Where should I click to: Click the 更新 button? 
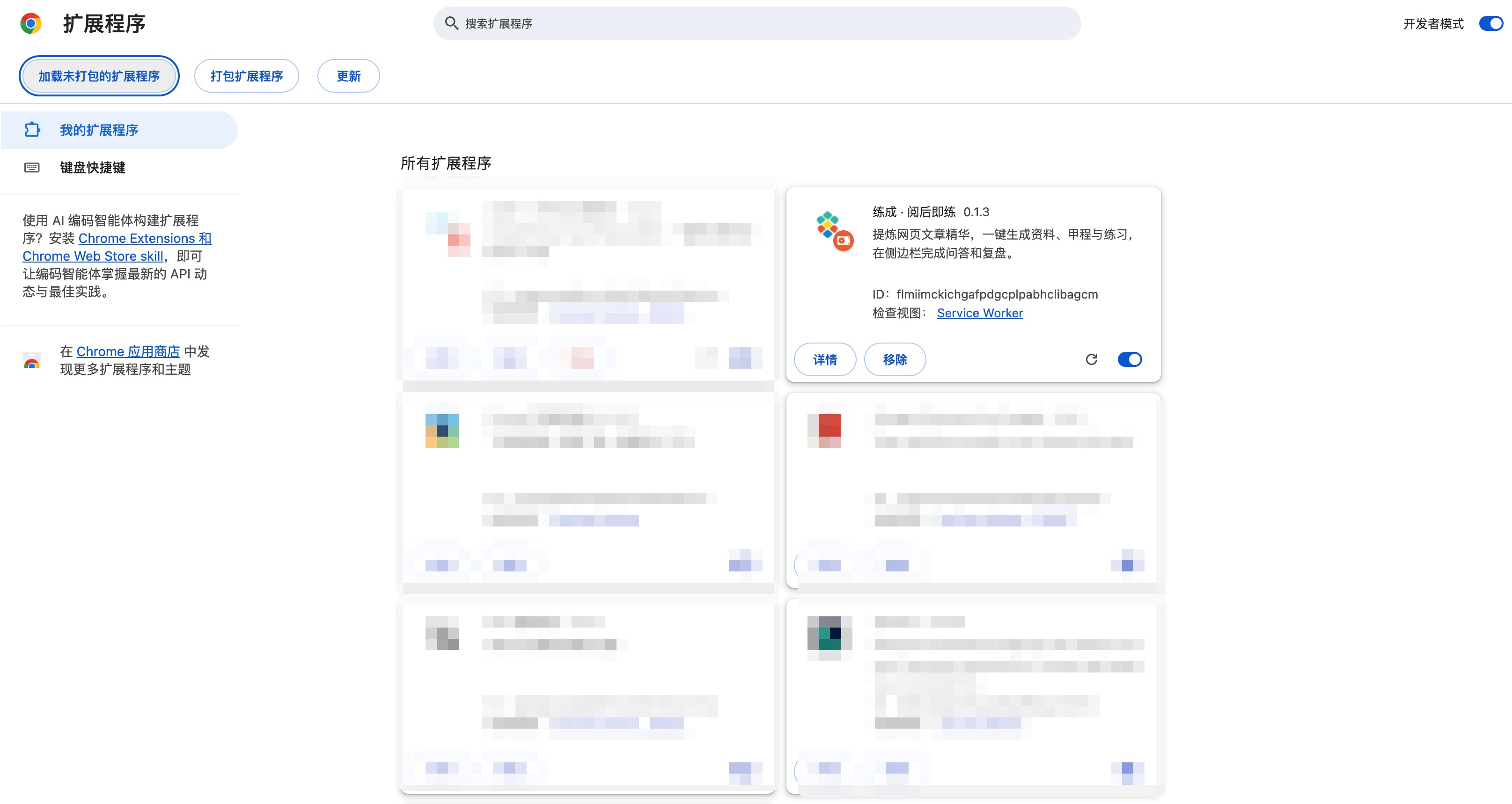(349, 76)
